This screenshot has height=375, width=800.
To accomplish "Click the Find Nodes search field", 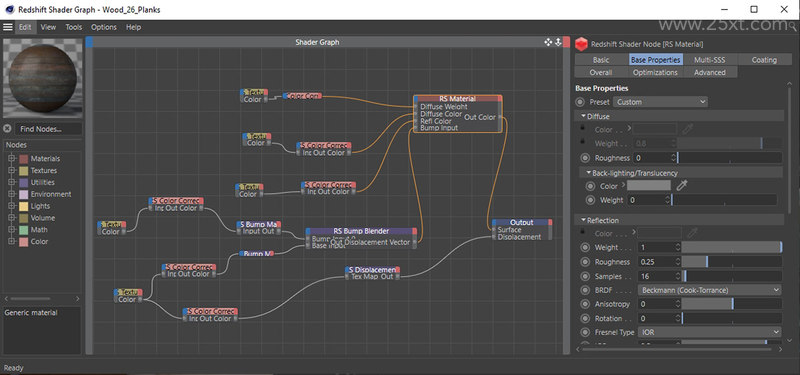I will [48, 129].
